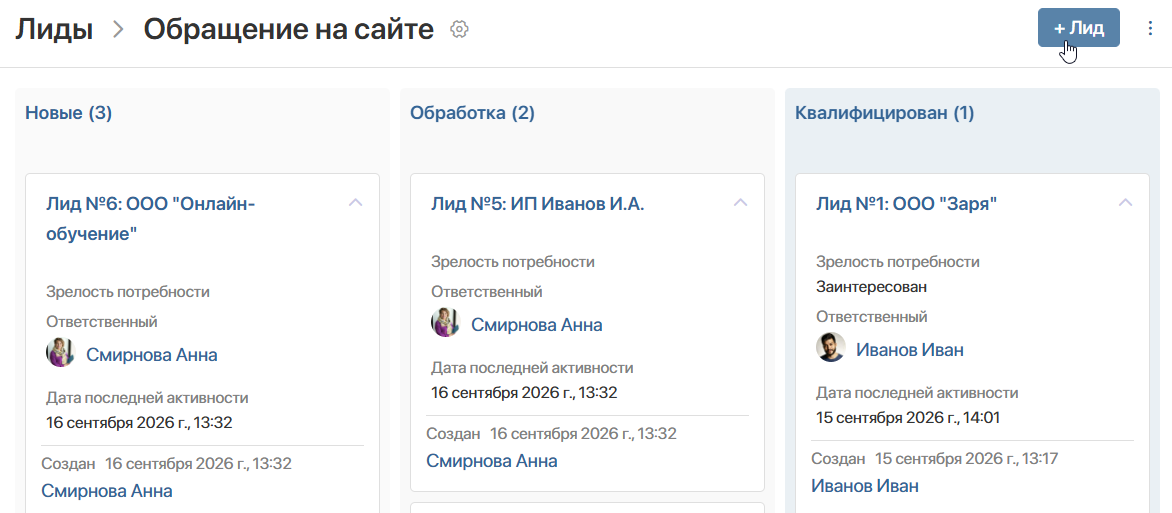The image size is (1172, 513).
Task: Click the breadcrumb arrow separator
Action: (x=118, y=30)
